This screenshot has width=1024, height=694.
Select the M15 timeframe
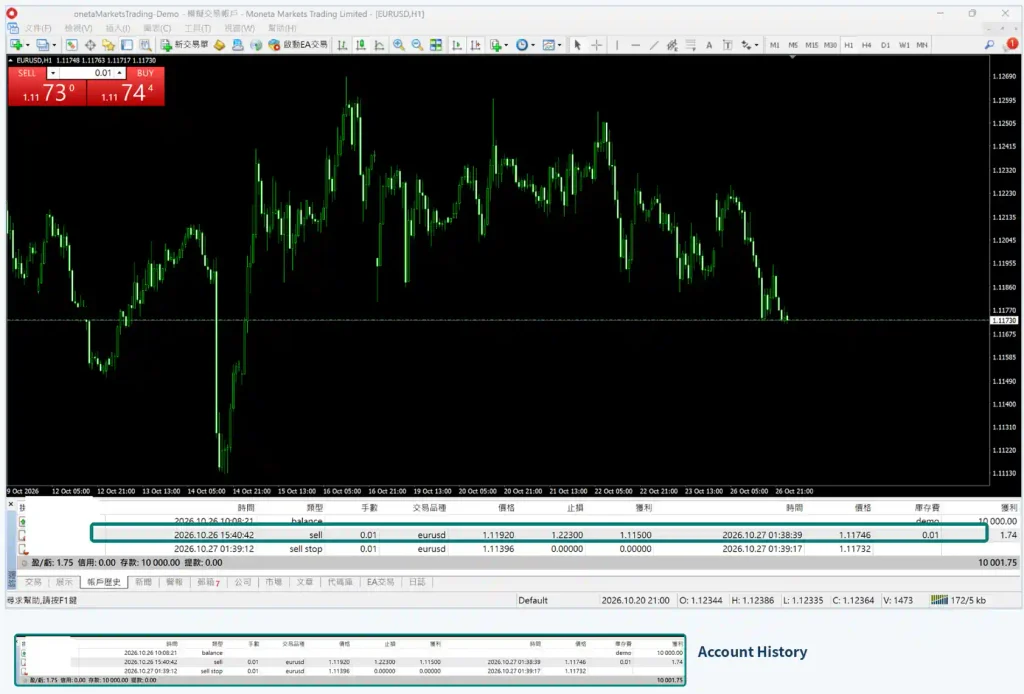coord(811,45)
